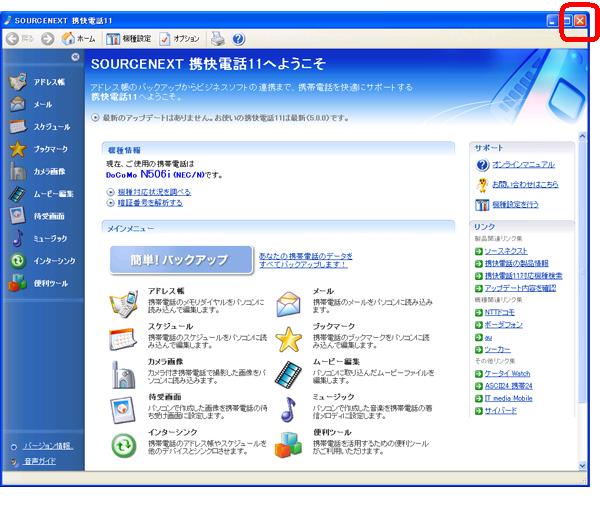Open the ボーダフォン link
The image size is (600, 520).
[x=503, y=324]
